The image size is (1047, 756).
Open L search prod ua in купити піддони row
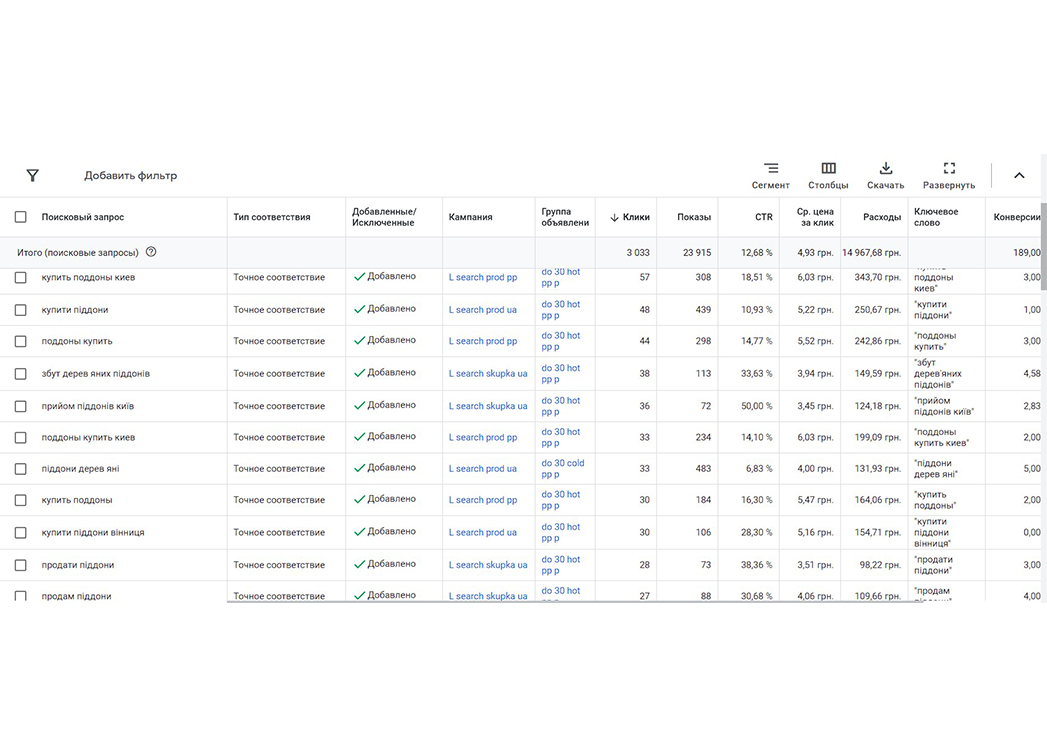tap(483, 310)
